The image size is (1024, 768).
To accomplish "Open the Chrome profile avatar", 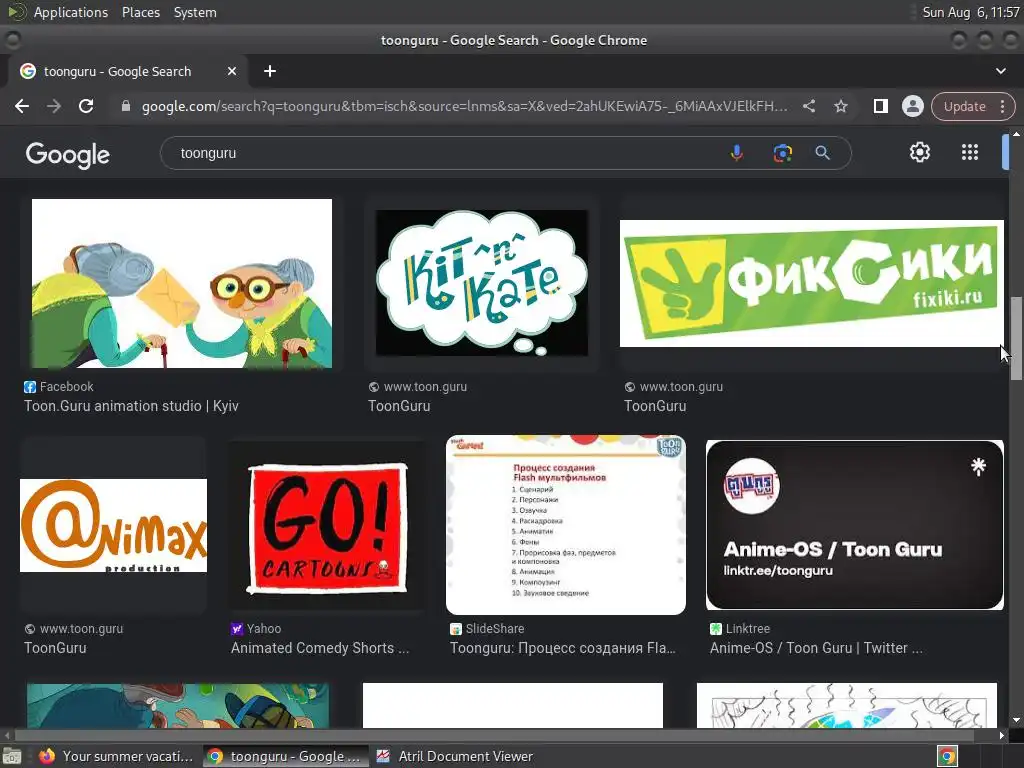I will [912, 106].
